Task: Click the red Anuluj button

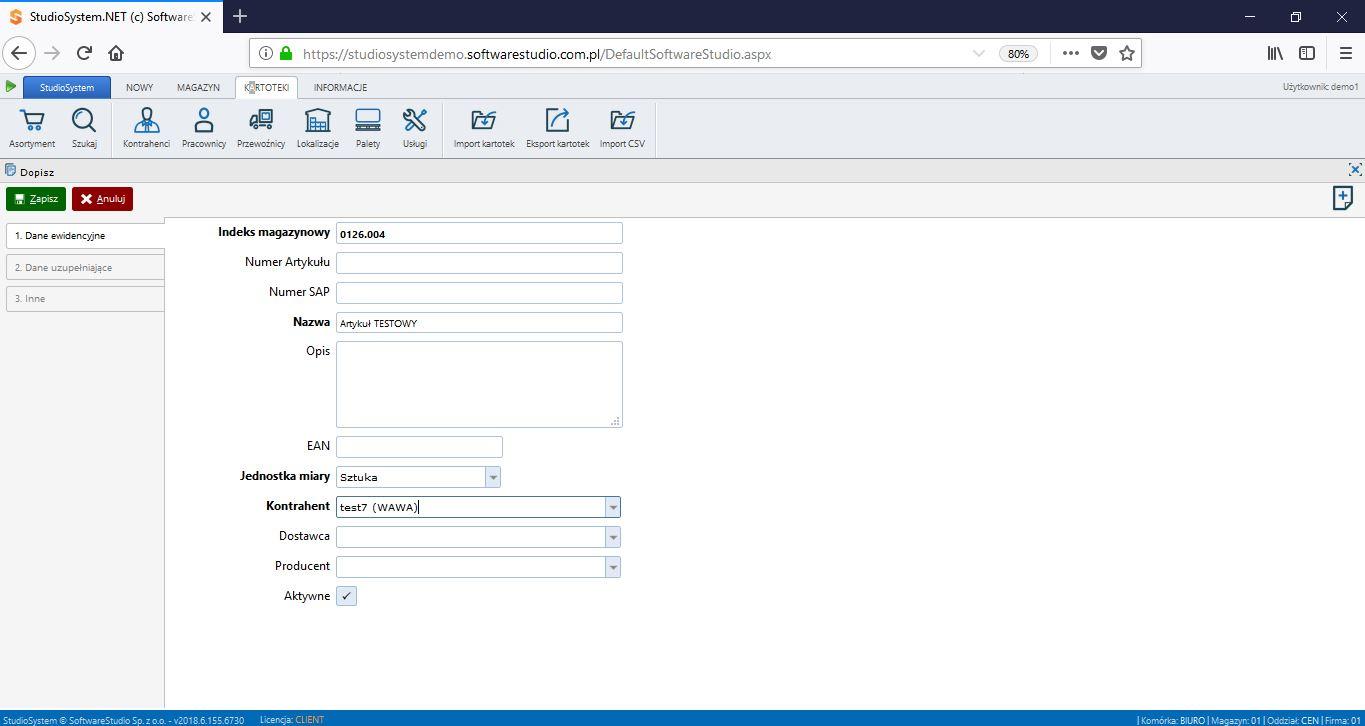Action: 102,199
